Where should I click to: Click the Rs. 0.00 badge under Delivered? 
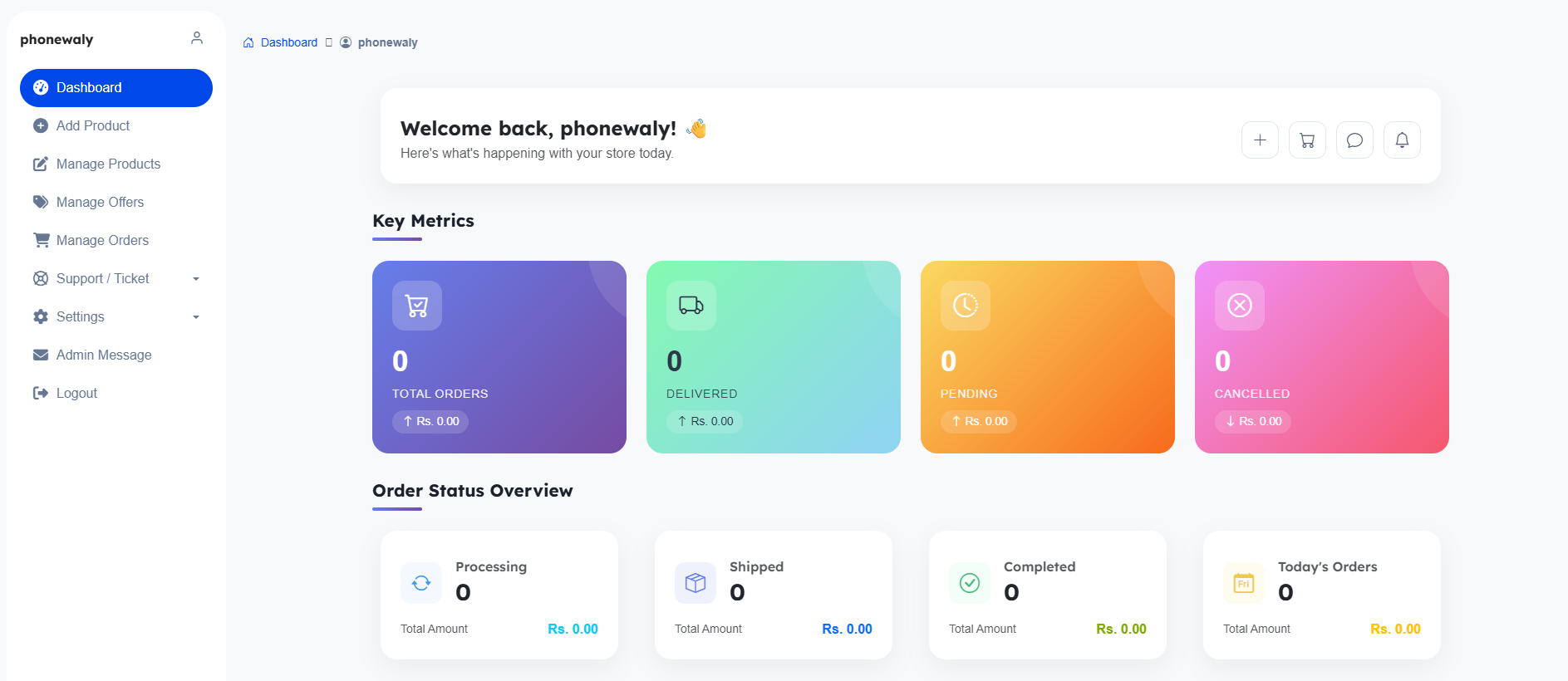(x=705, y=422)
